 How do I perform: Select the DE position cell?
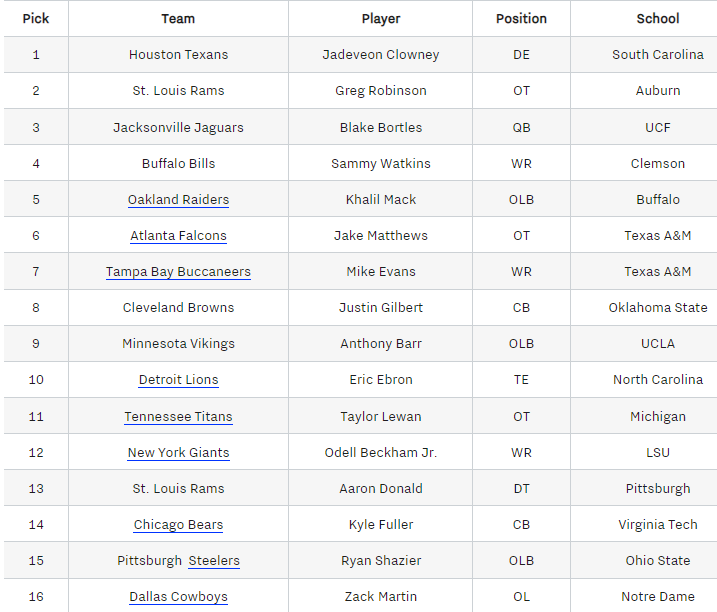pos(521,54)
